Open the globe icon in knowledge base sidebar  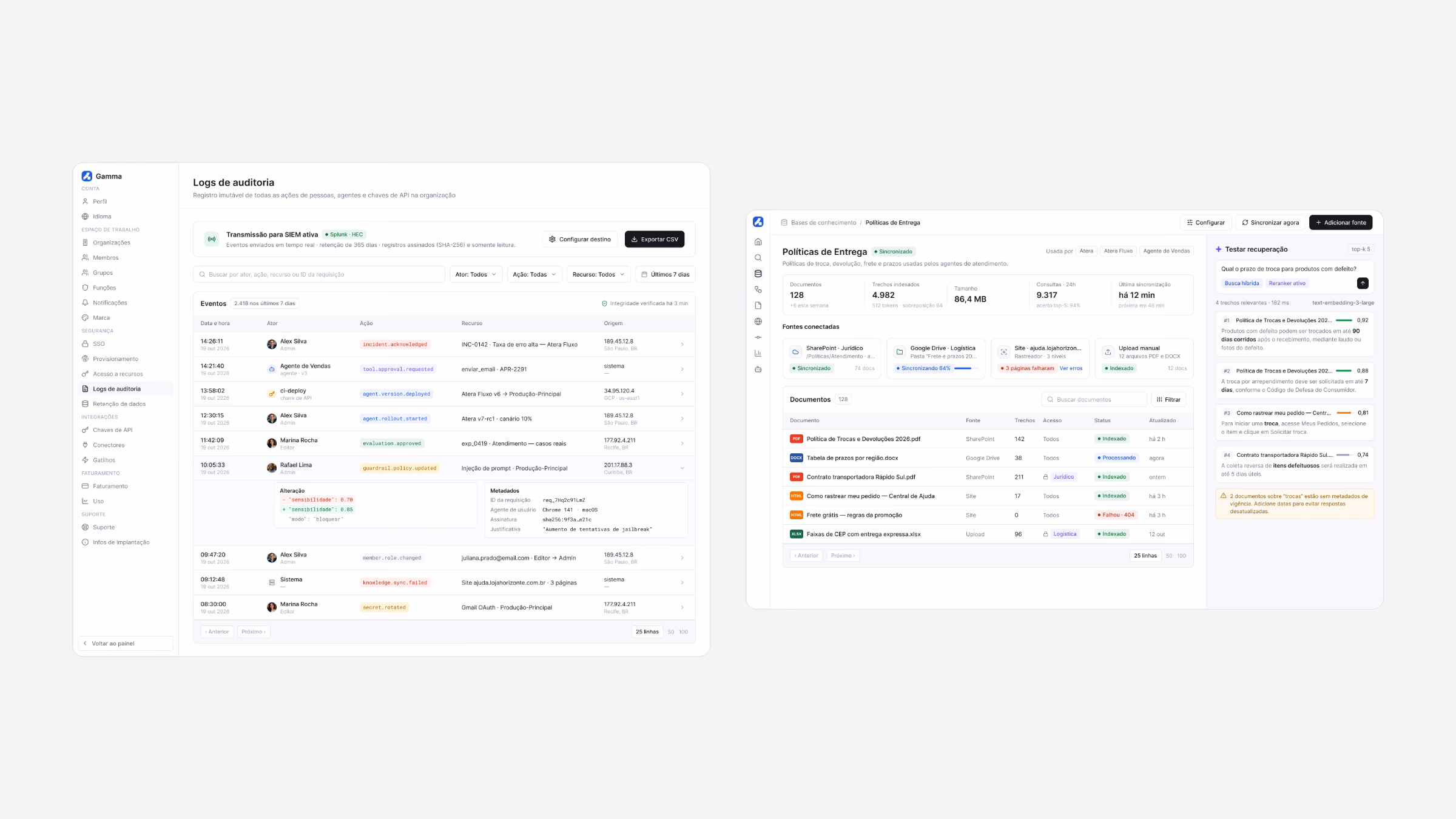coord(758,322)
